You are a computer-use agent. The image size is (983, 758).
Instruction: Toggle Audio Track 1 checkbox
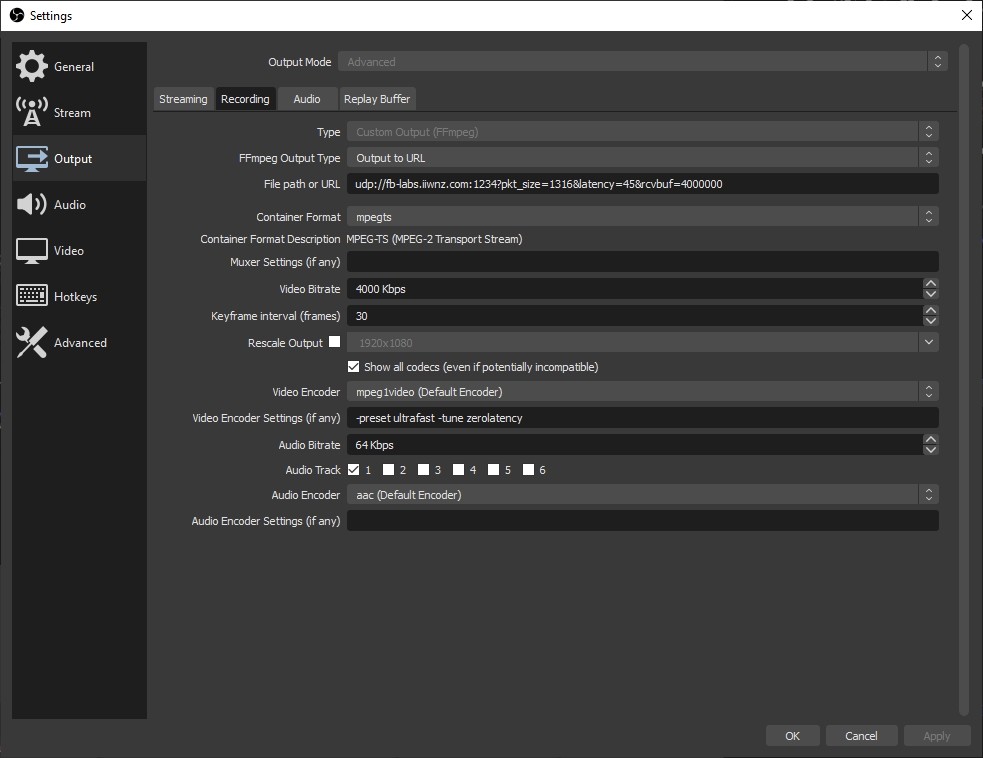[354, 470]
